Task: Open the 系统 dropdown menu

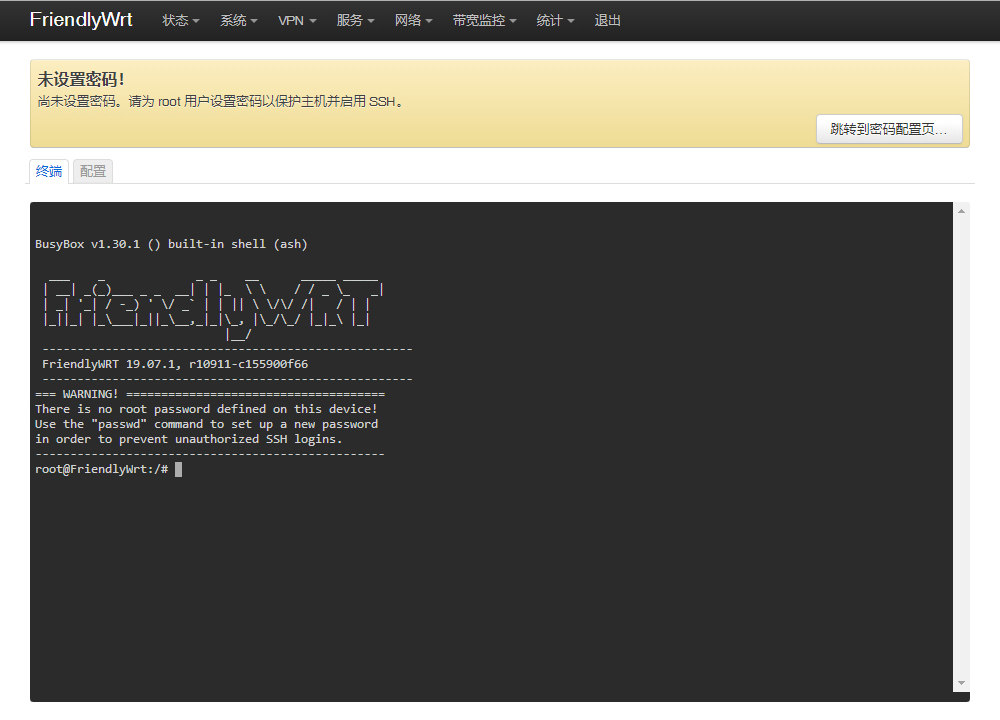Action: (239, 20)
